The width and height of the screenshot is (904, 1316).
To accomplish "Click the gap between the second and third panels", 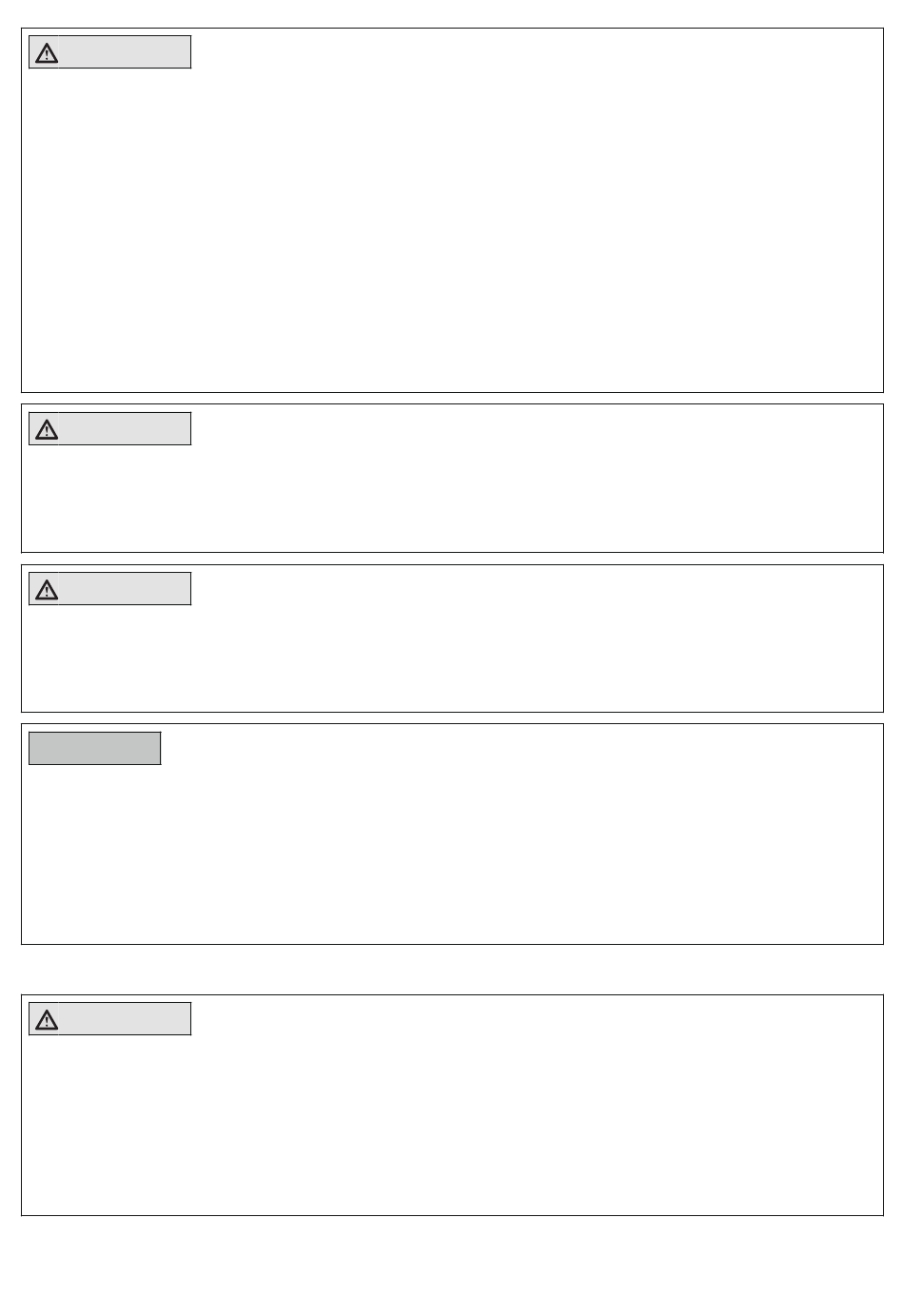I will point(452,559).
